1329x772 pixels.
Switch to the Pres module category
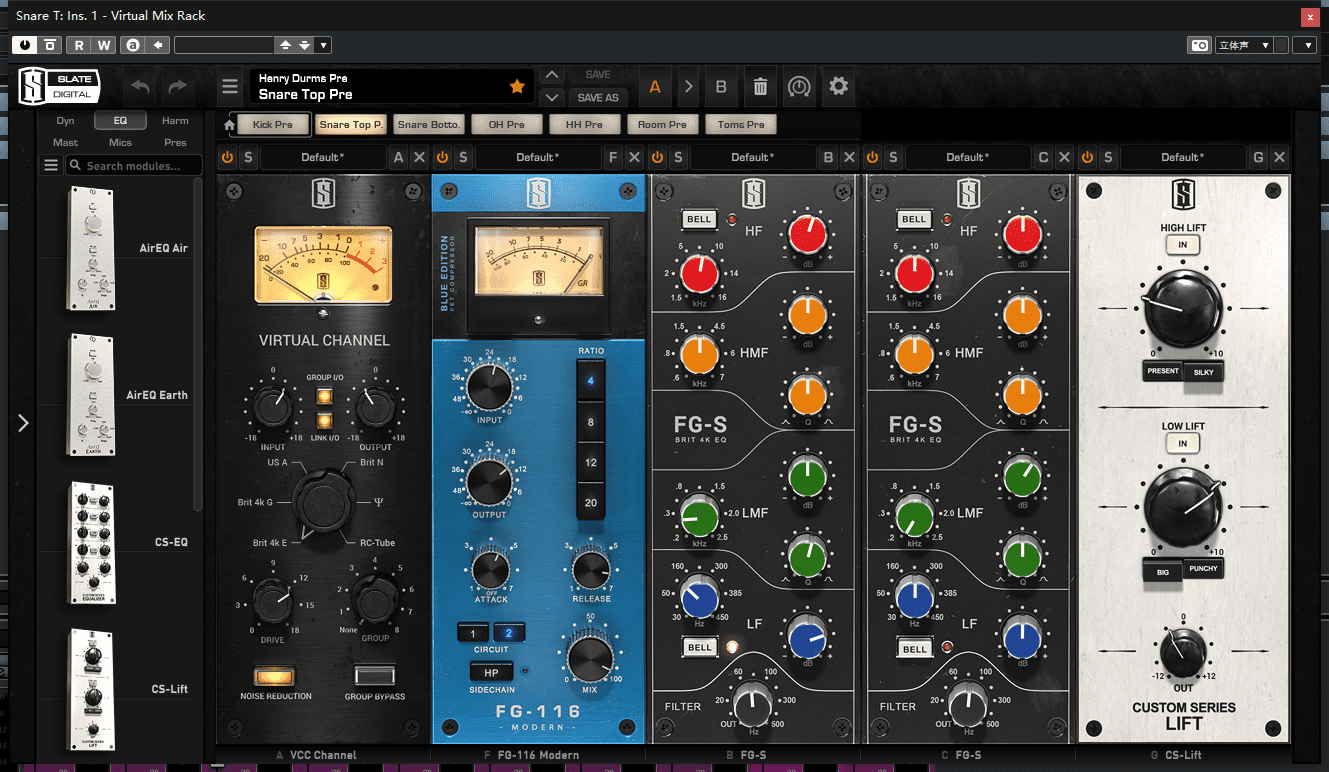pos(175,143)
